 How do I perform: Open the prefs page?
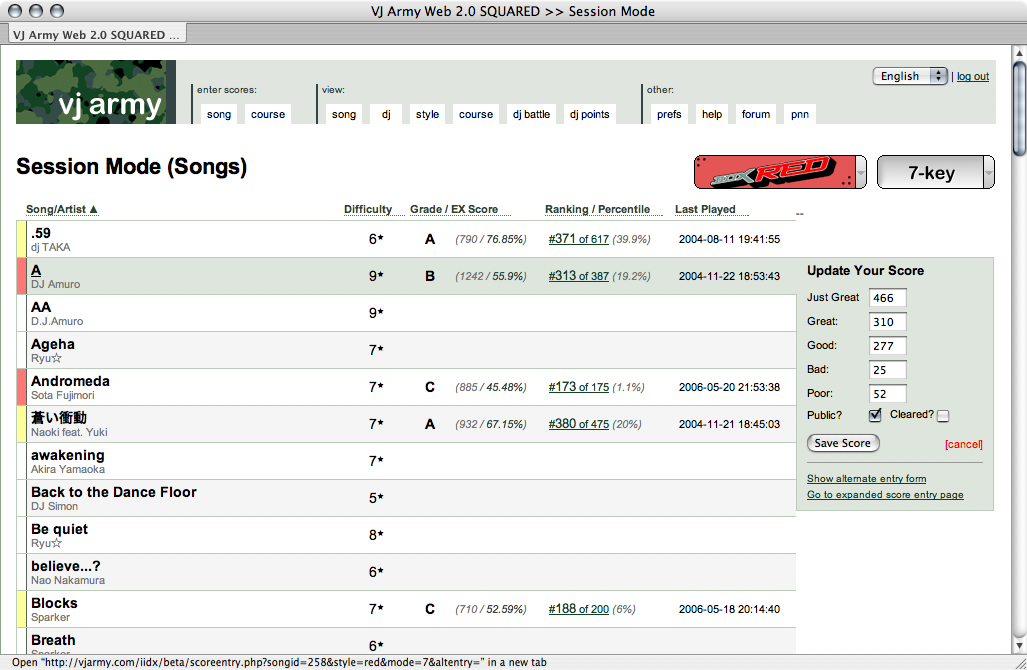pyautogui.click(x=669, y=114)
